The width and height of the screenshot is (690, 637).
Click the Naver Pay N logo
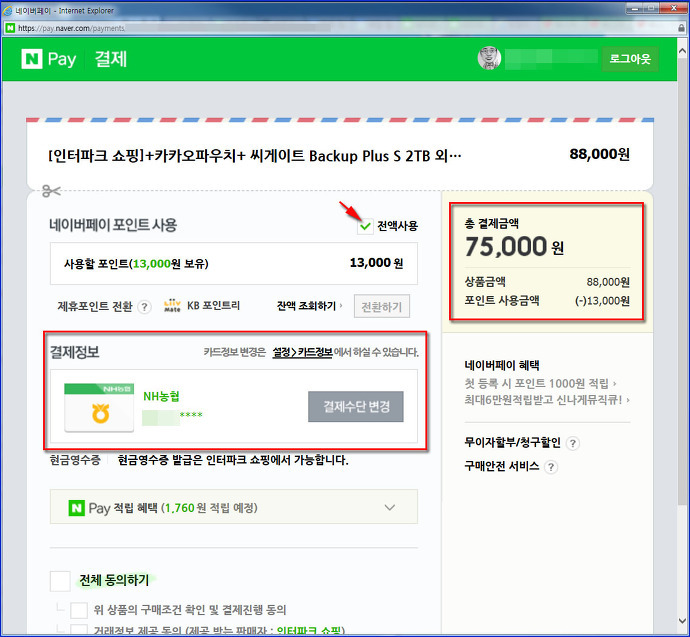[32, 59]
